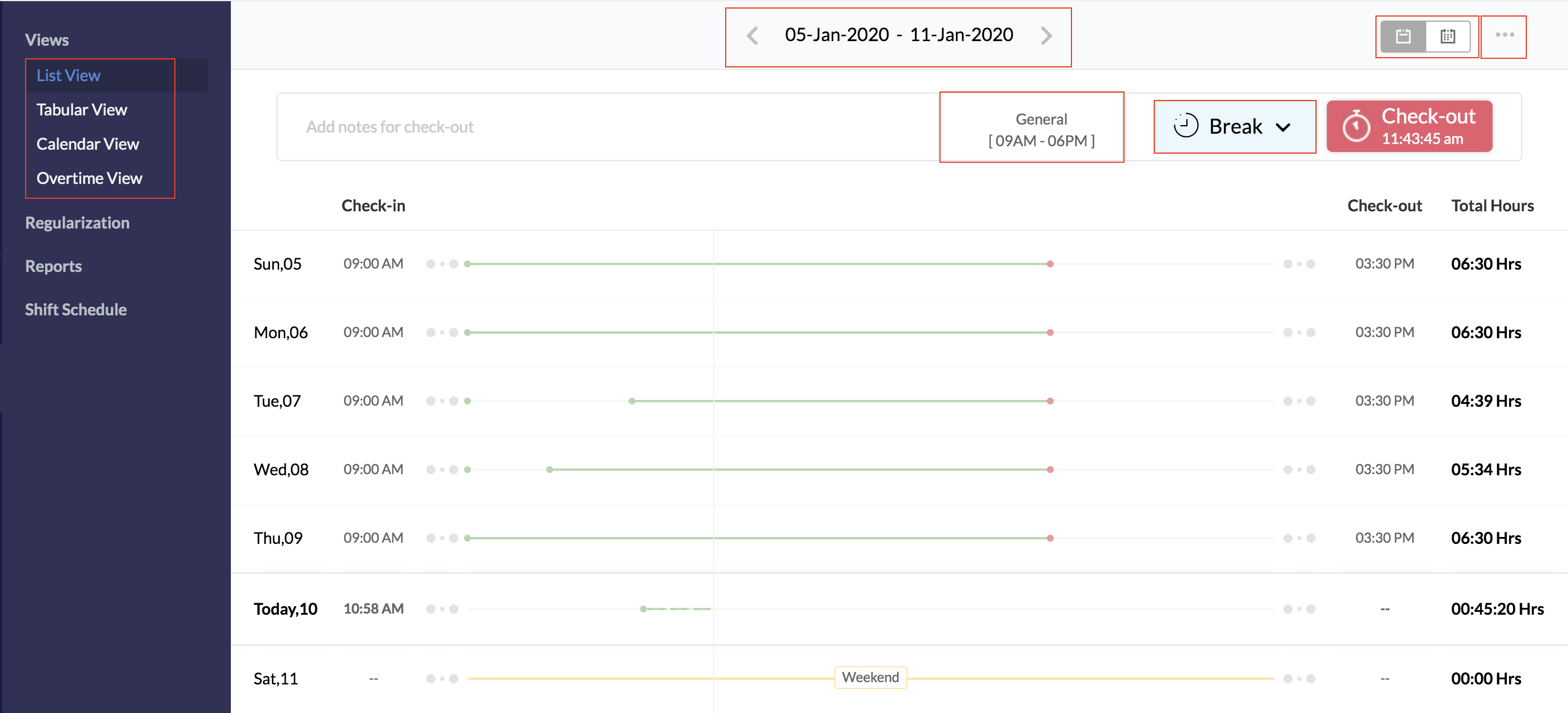
Task: Open the 05-Jan-2020 to 11-Jan-2020 date range
Action: point(898,35)
